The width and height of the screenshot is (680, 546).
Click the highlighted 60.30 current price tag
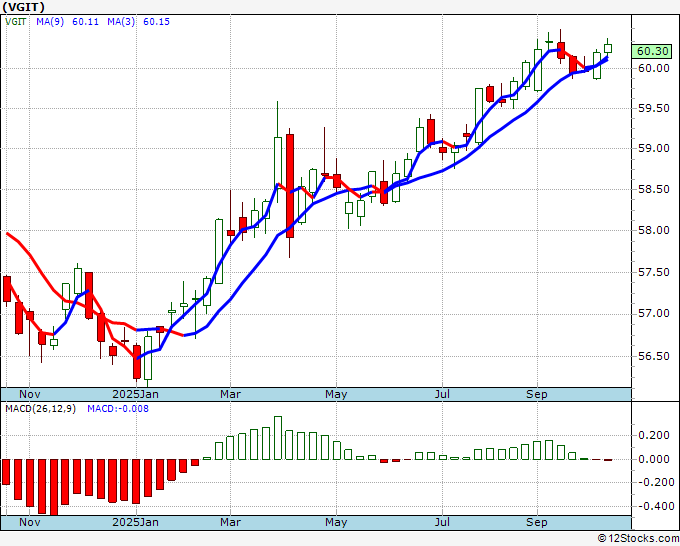coord(652,51)
